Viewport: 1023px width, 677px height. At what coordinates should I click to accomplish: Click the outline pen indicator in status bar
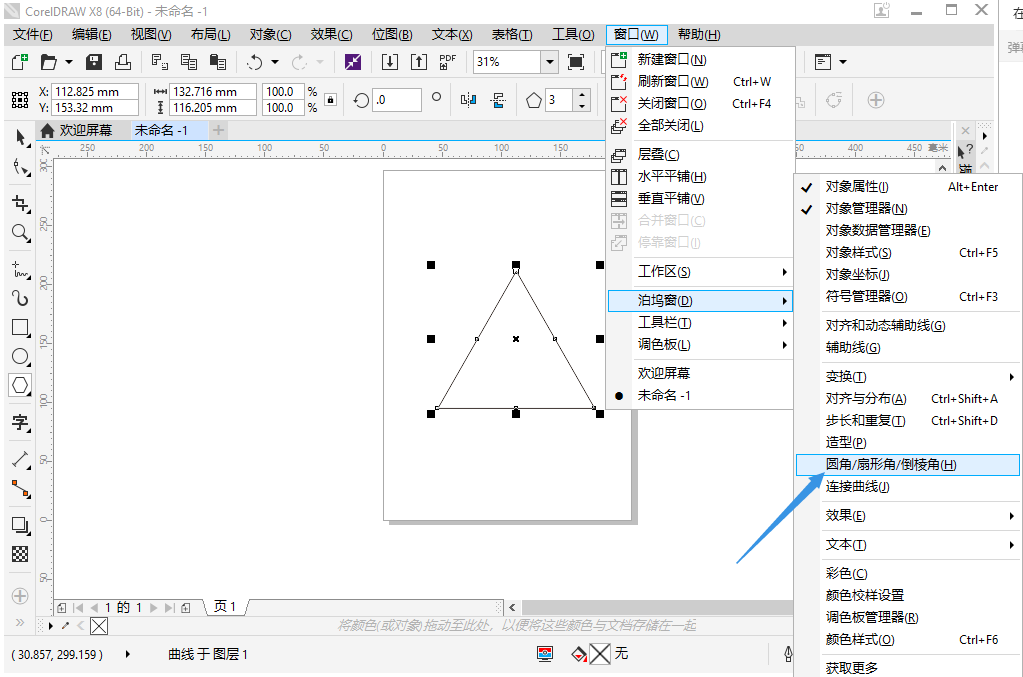click(x=788, y=654)
